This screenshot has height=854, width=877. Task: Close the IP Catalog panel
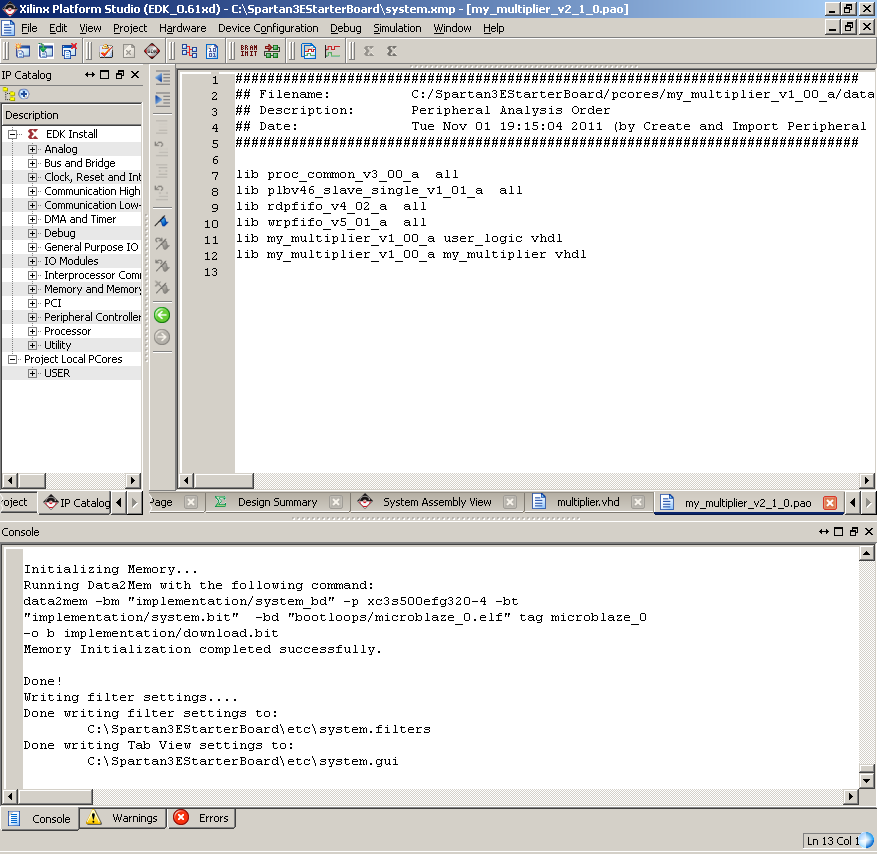pos(135,75)
